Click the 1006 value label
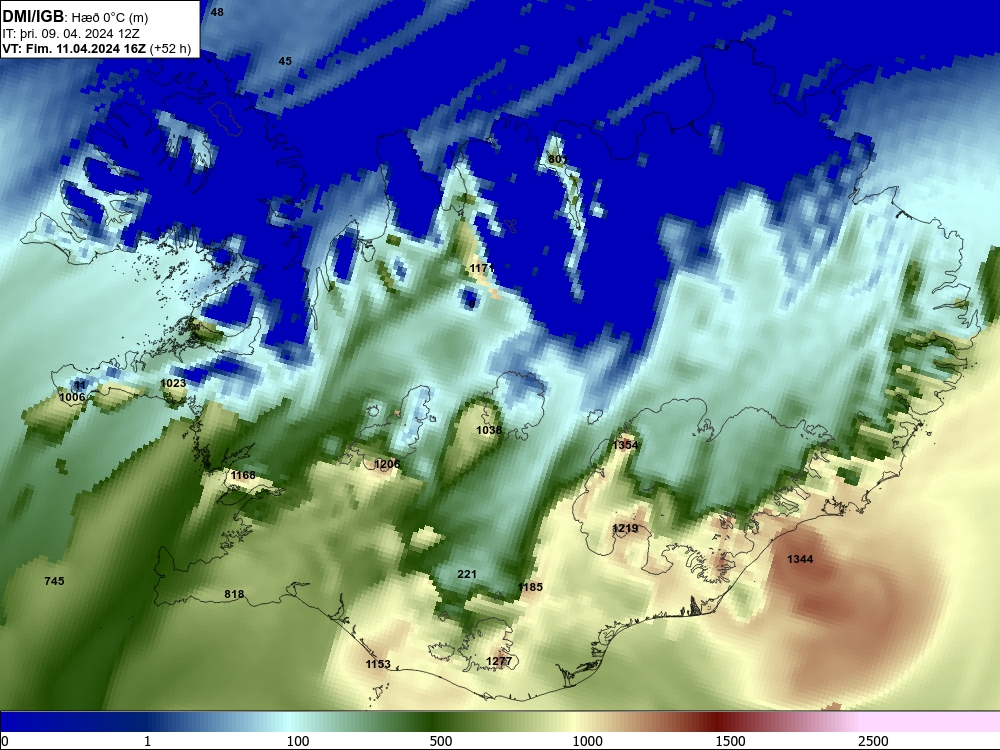 [x=72, y=397]
